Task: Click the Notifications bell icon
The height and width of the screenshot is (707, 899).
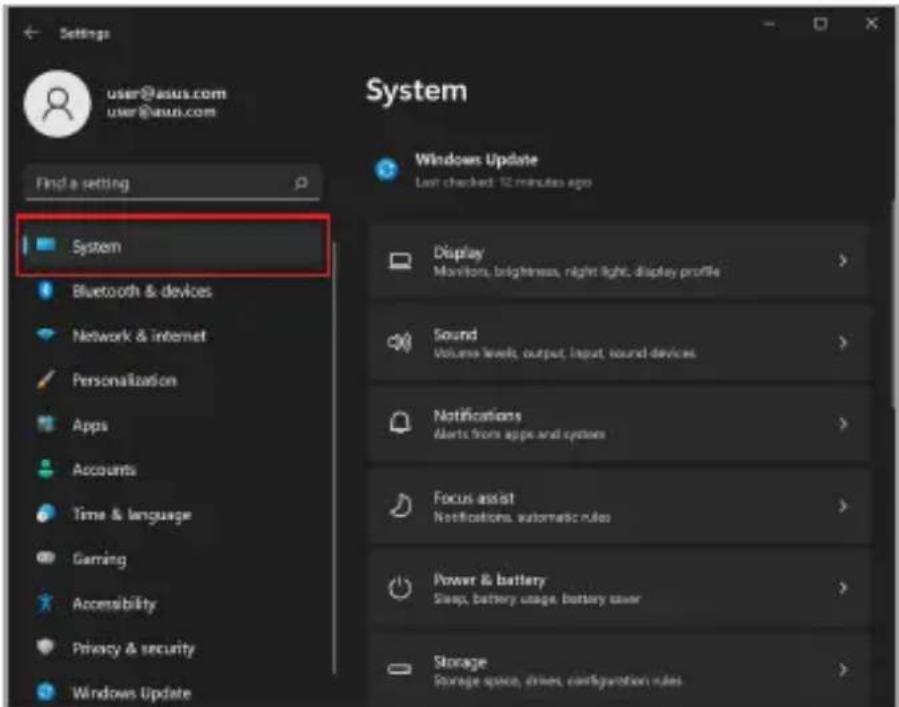Action: click(400, 423)
